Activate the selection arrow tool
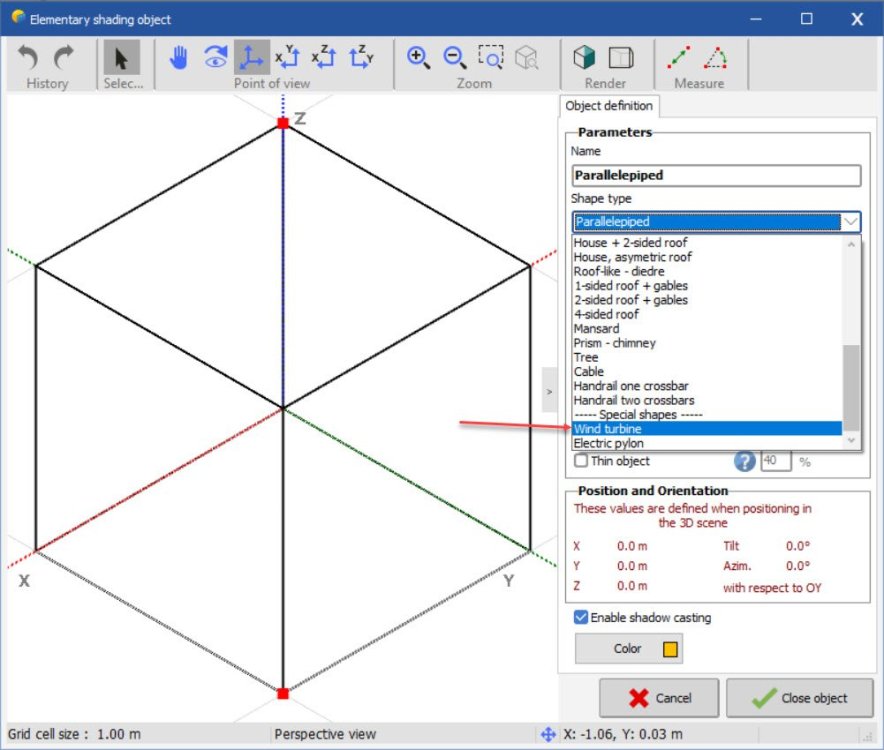This screenshot has width=884, height=750. pyautogui.click(x=122, y=58)
